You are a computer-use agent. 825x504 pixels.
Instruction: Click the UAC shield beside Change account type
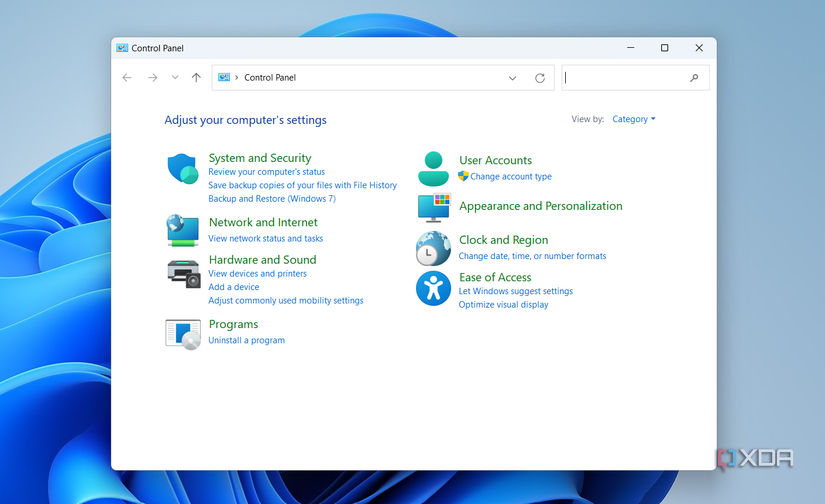pos(463,176)
